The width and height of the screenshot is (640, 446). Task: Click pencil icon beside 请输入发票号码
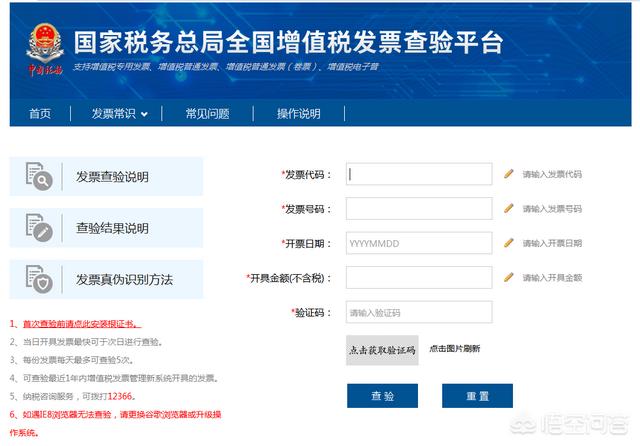pos(509,209)
